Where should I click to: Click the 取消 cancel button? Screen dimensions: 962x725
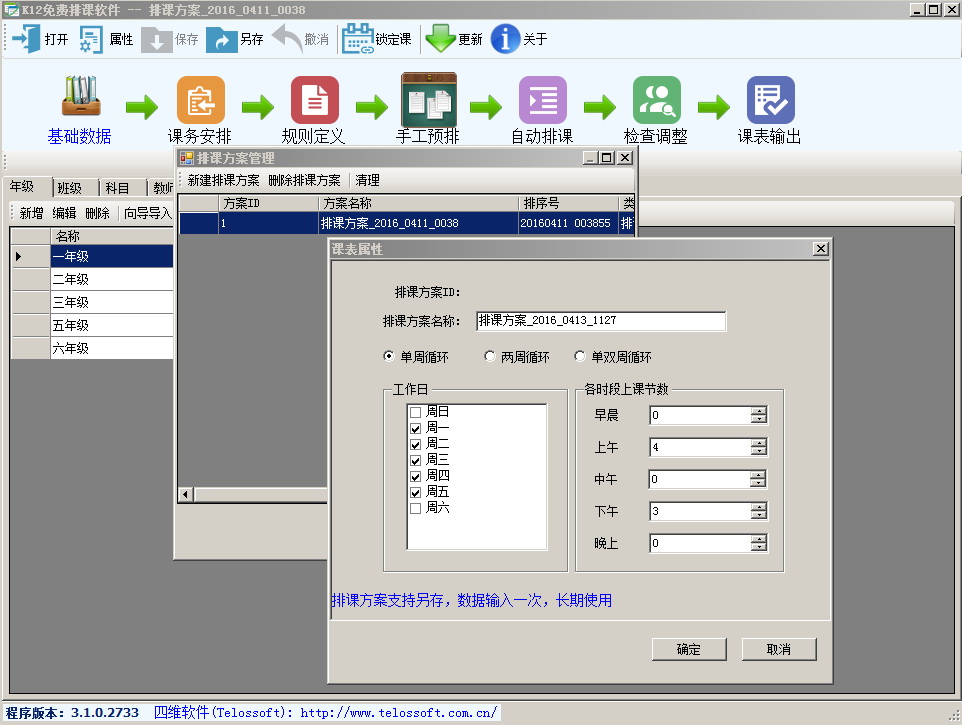click(x=779, y=649)
